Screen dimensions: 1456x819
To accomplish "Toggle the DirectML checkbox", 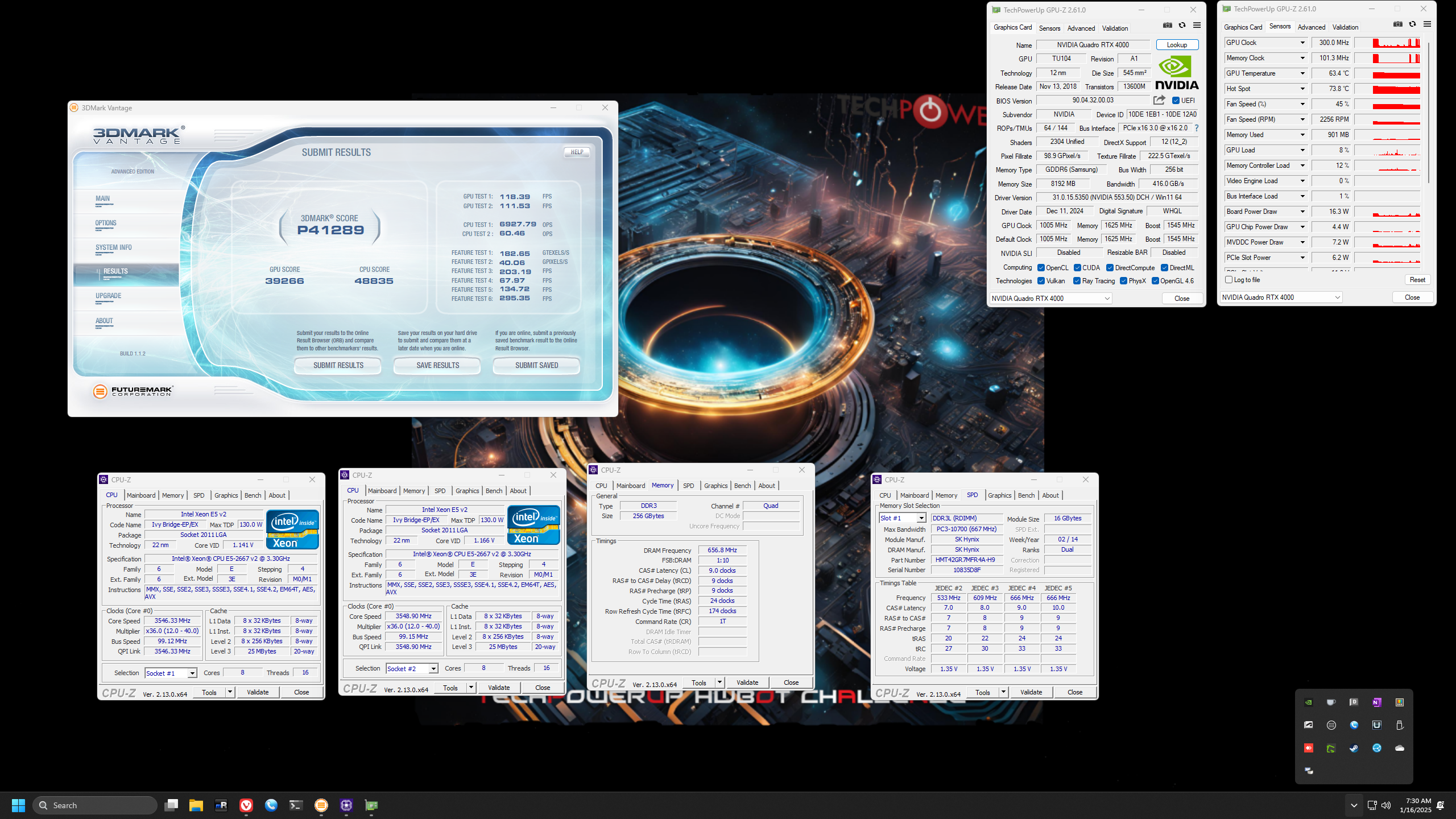I will pyautogui.click(x=1164, y=268).
